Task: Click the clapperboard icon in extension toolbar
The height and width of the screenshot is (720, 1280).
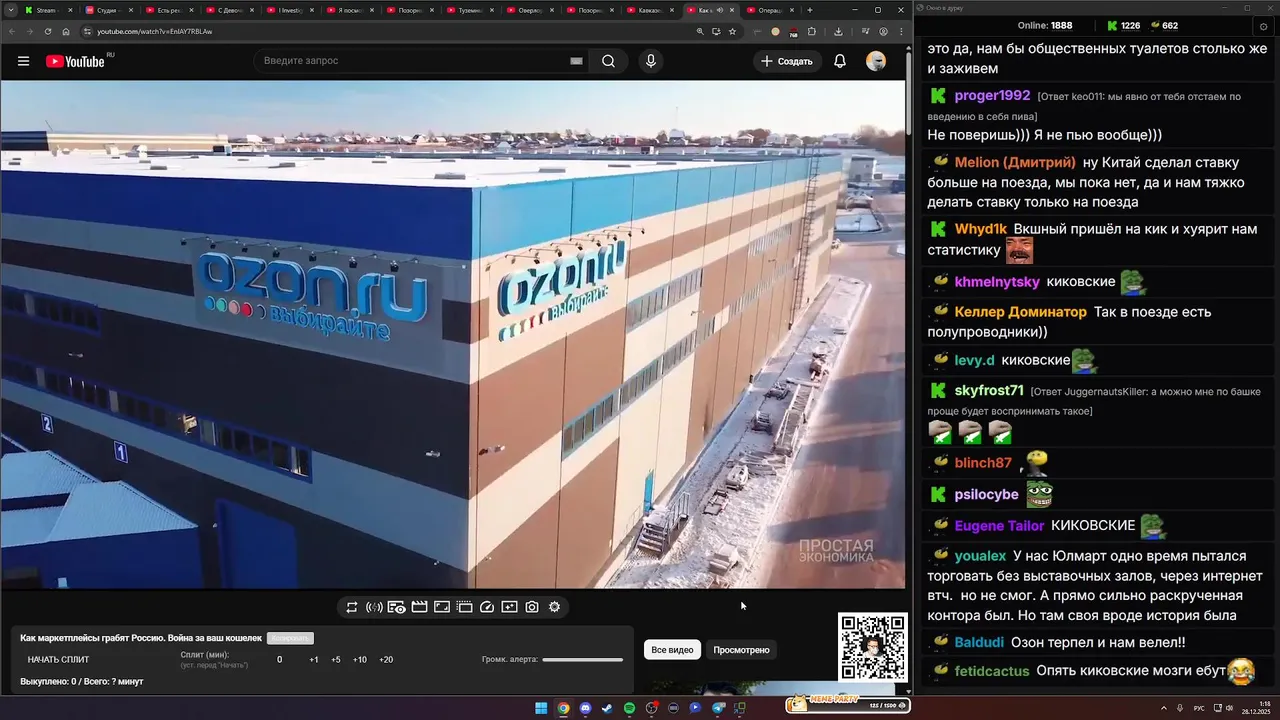Action: pos(419,607)
